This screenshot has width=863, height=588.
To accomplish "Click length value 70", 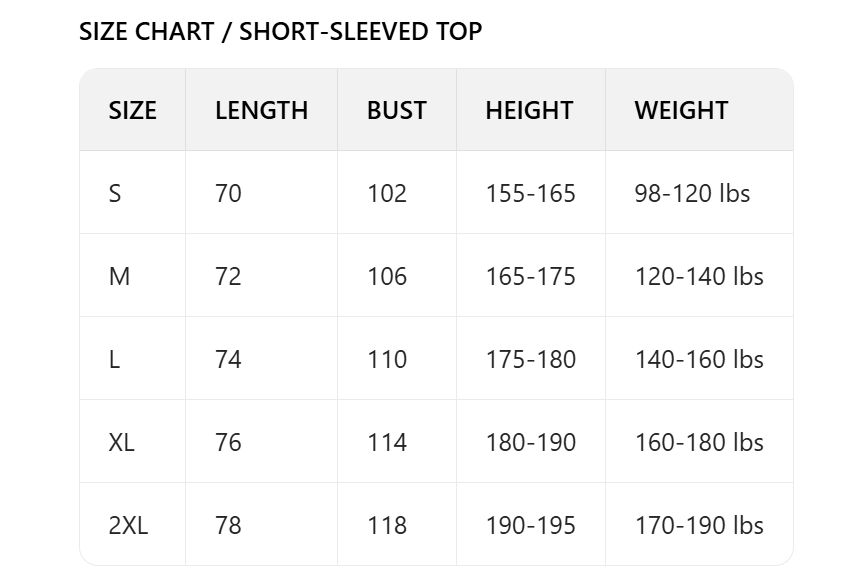I will point(228,193).
